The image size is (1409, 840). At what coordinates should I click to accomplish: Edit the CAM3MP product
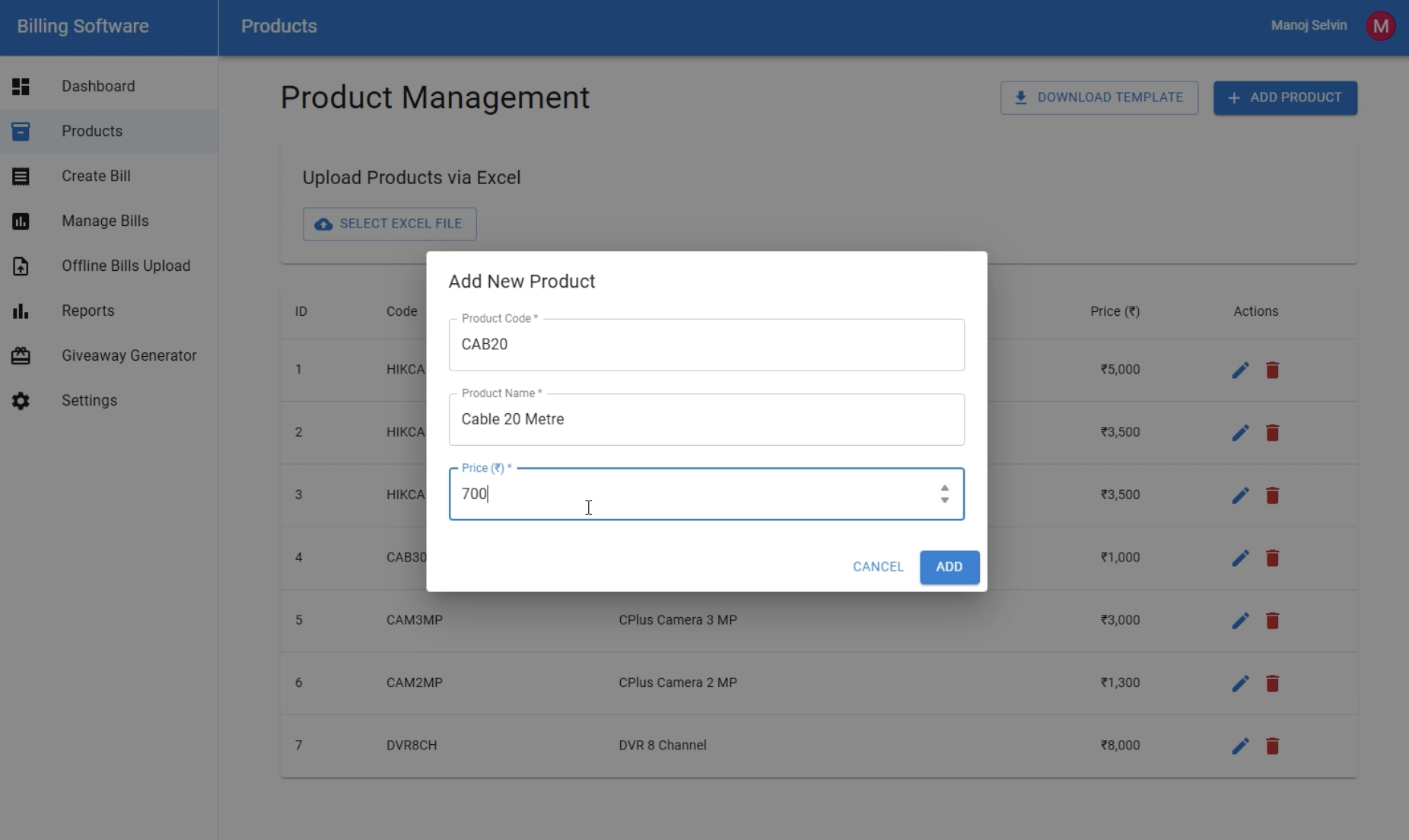coord(1240,620)
